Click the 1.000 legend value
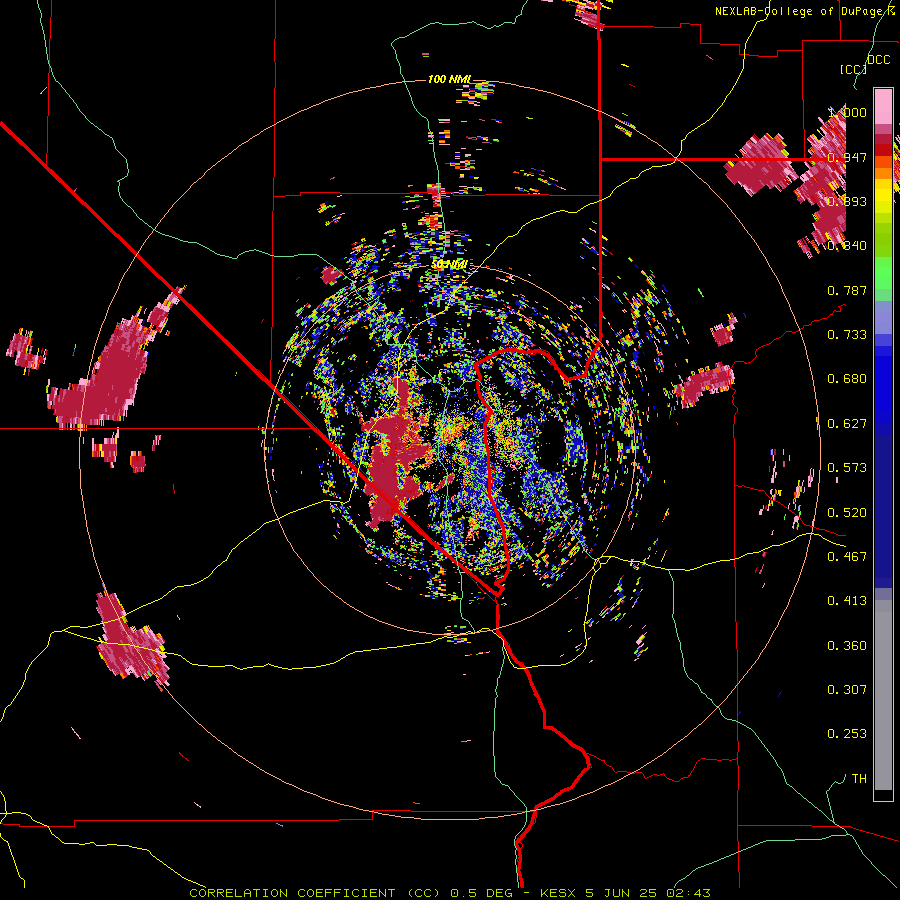Screen dimensions: 900x900 [x=847, y=112]
